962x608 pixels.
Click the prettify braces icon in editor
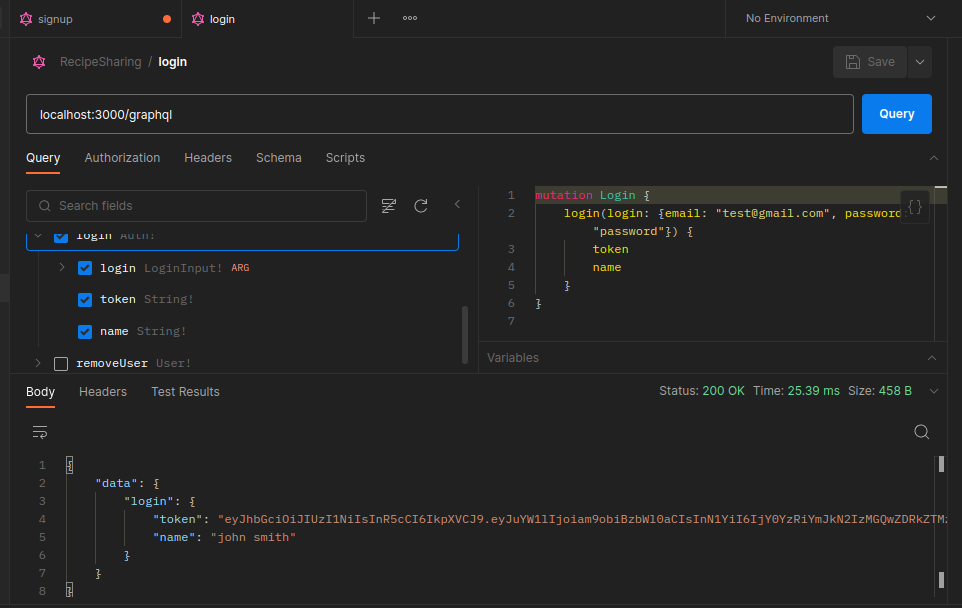coord(914,207)
